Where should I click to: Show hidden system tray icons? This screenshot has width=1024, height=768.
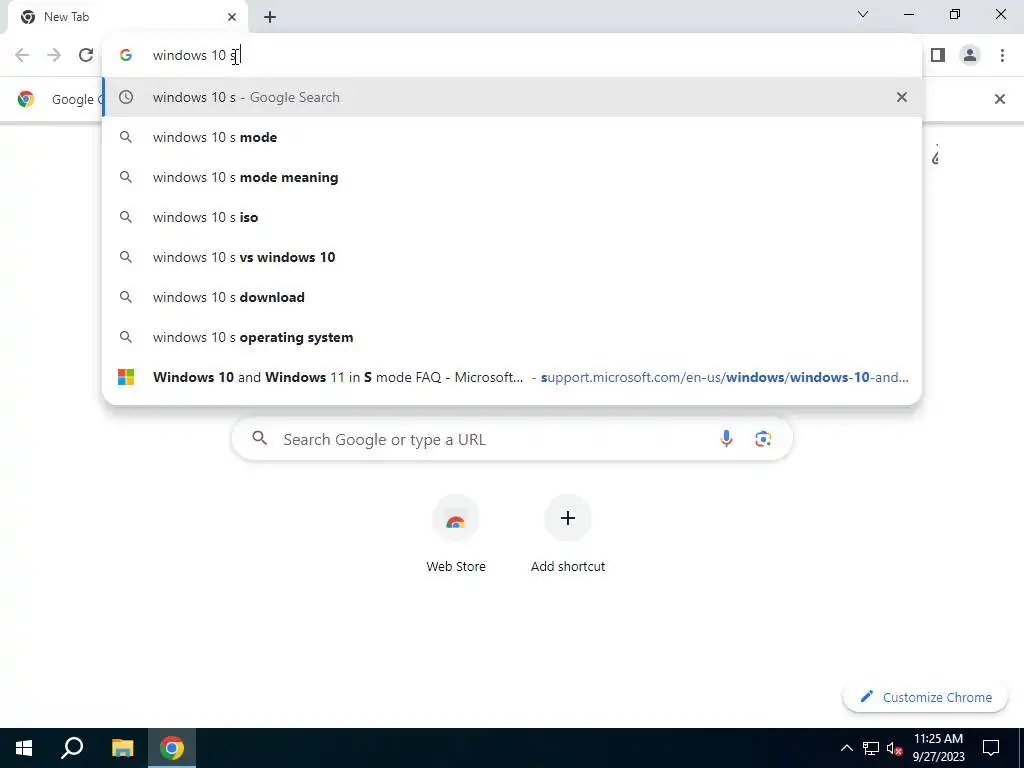846,748
